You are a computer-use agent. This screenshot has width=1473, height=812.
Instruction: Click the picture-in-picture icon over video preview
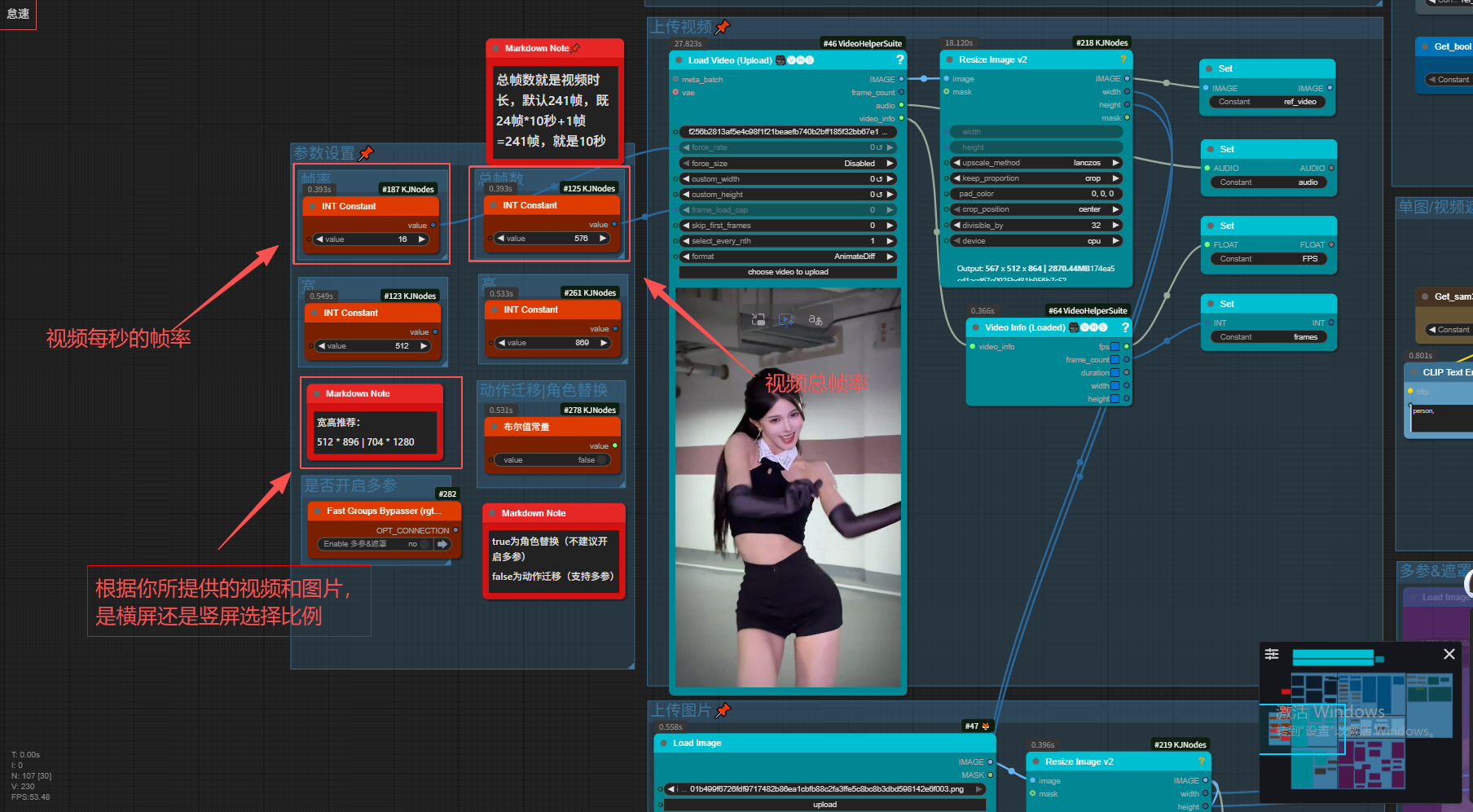[x=786, y=319]
